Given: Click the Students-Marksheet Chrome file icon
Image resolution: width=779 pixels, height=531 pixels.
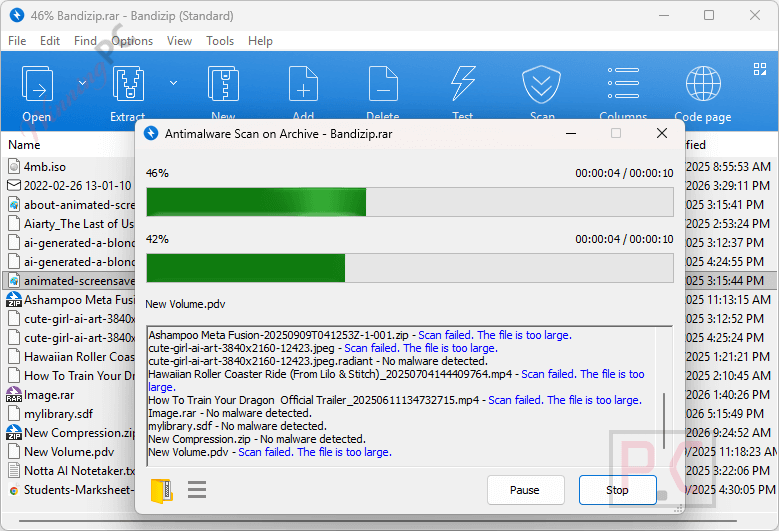Looking at the screenshot, I should coord(14,490).
